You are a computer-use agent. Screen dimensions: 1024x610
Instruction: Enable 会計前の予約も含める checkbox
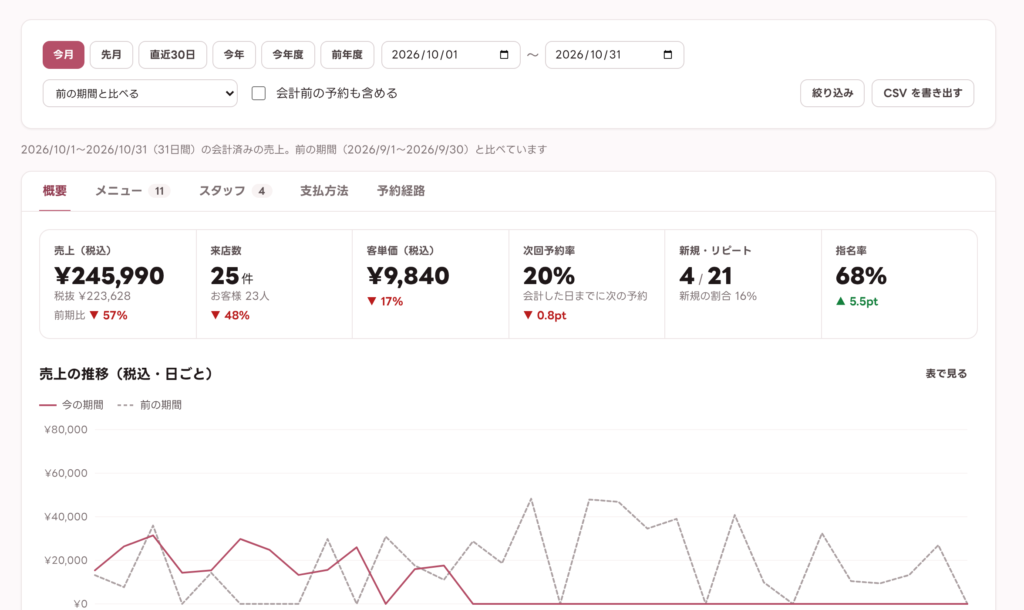[x=259, y=93]
